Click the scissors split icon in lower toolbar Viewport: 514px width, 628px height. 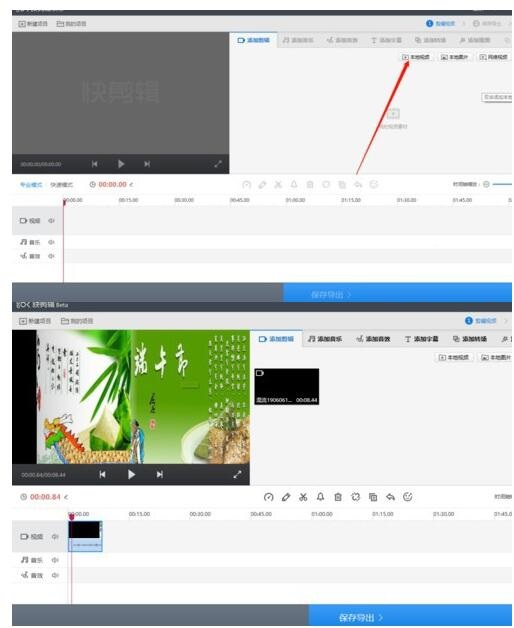(x=303, y=497)
